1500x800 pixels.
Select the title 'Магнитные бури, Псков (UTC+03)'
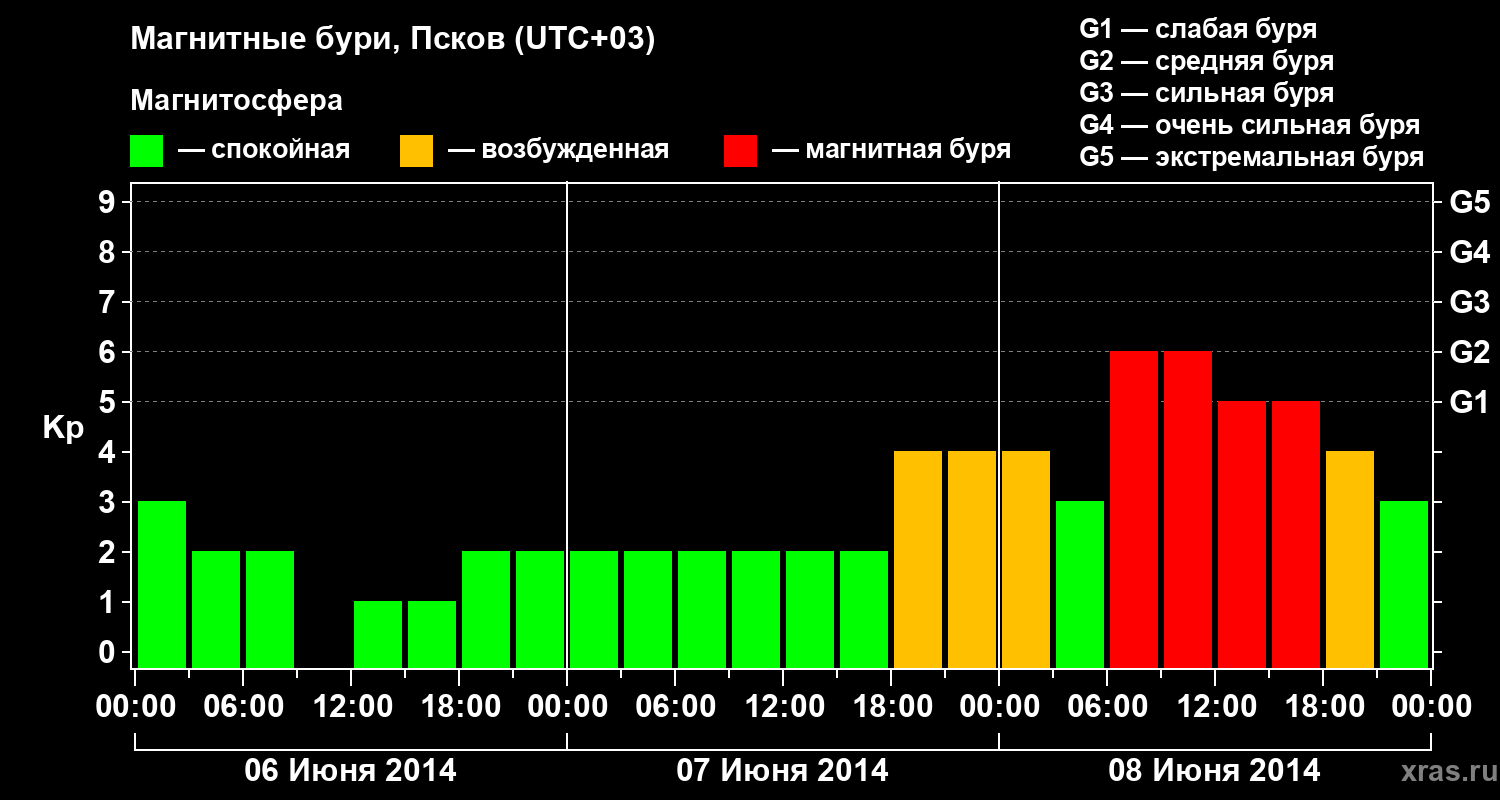pyautogui.click(x=393, y=40)
